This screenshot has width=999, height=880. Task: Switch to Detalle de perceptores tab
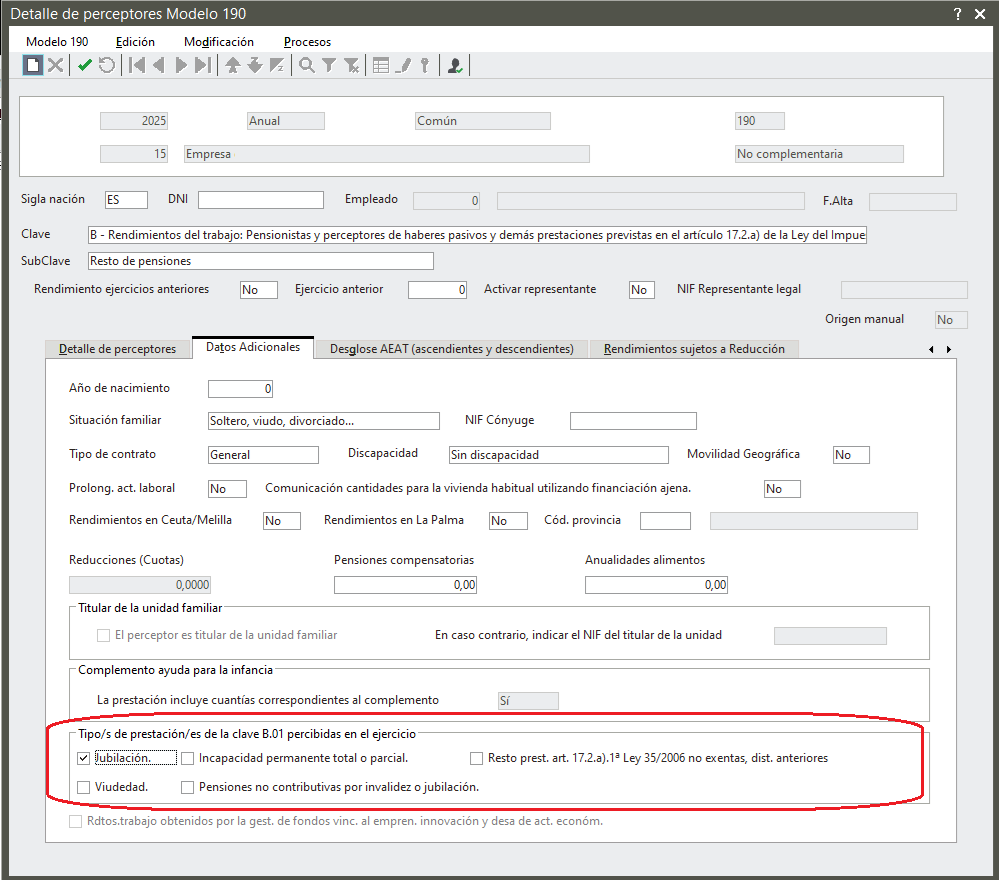pyautogui.click(x=118, y=349)
